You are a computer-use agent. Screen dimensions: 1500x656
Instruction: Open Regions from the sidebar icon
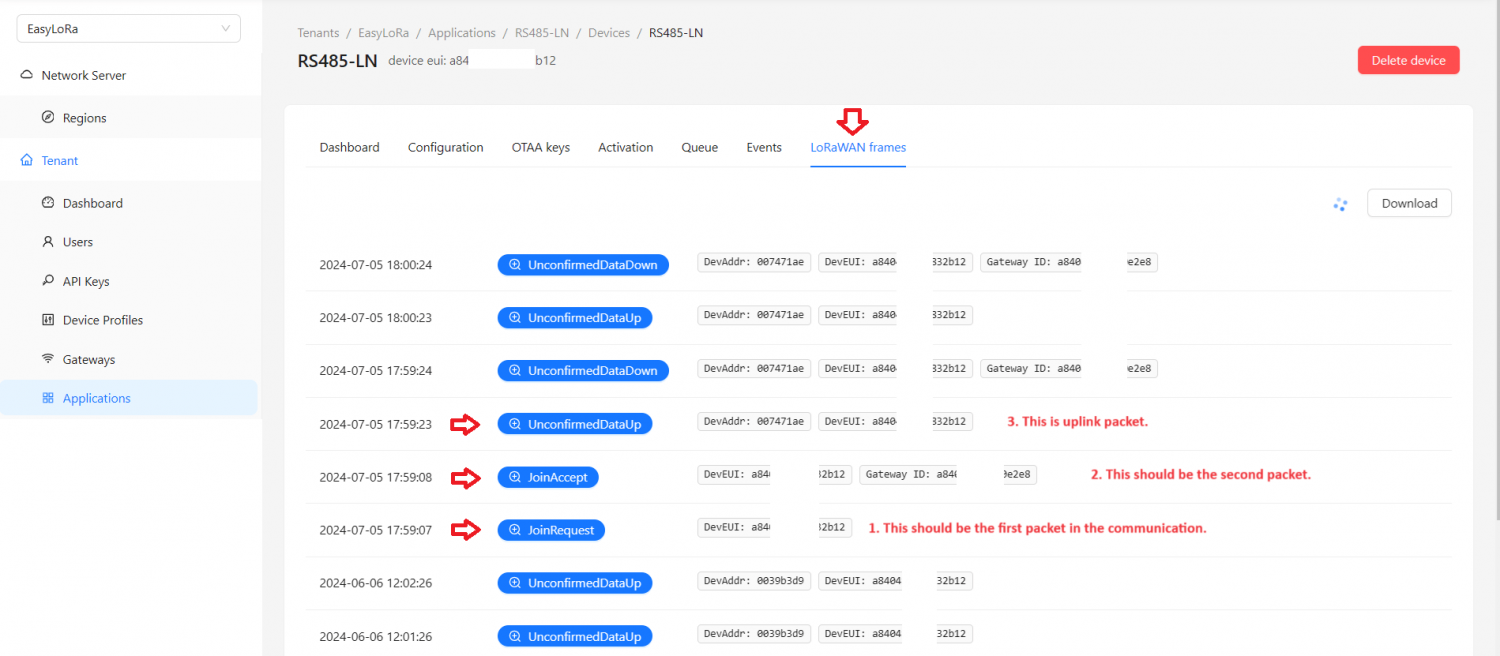coord(50,116)
